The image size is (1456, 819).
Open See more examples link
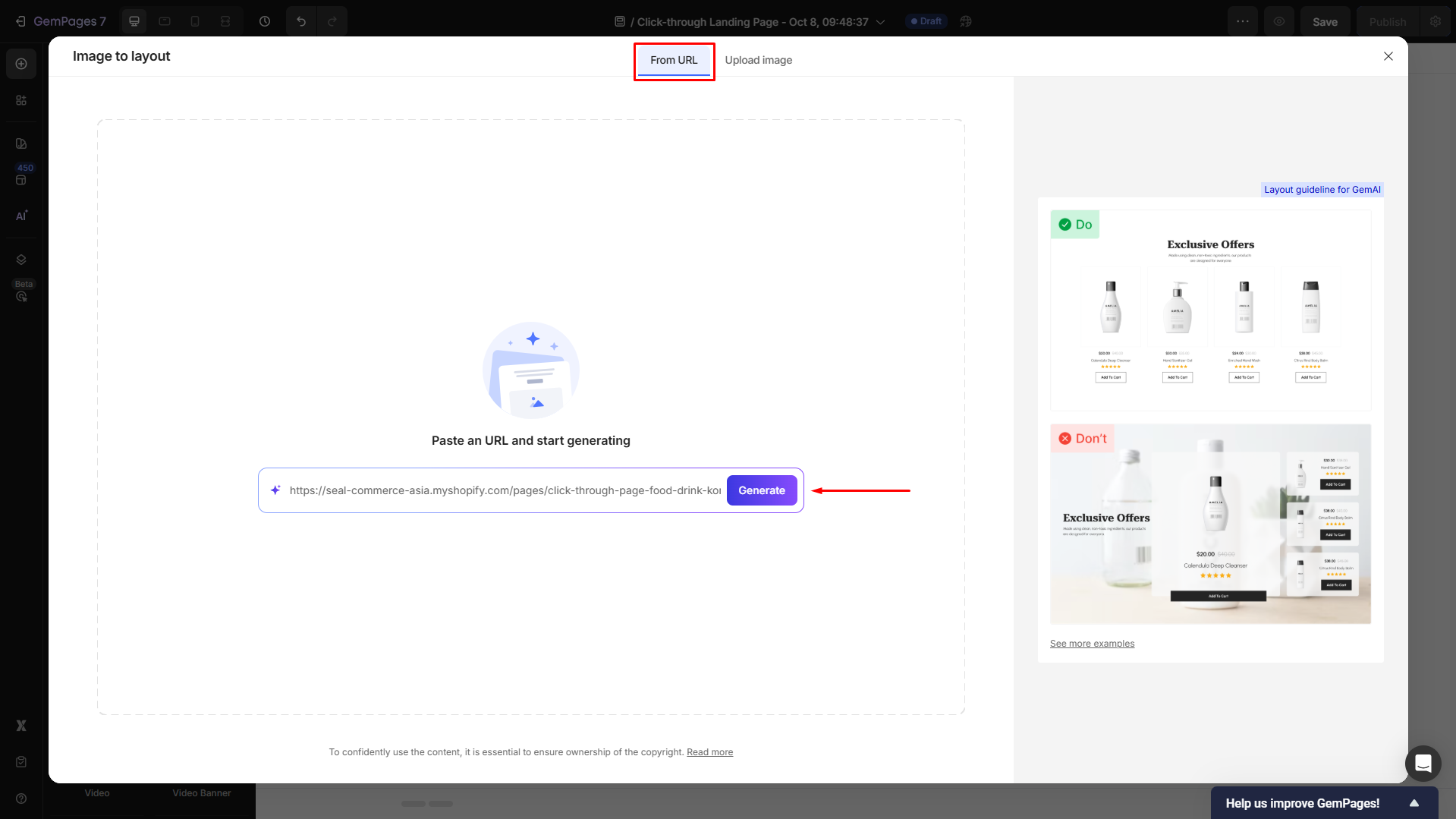pos(1092,644)
